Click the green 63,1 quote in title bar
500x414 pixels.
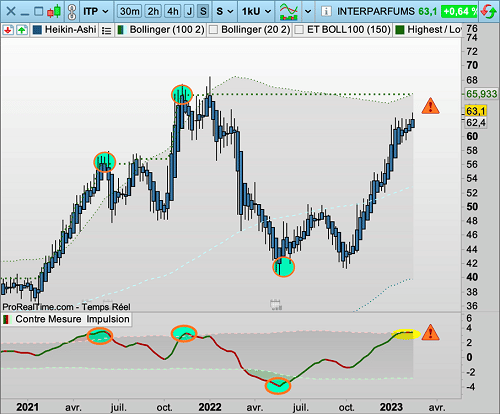pos(427,12)
